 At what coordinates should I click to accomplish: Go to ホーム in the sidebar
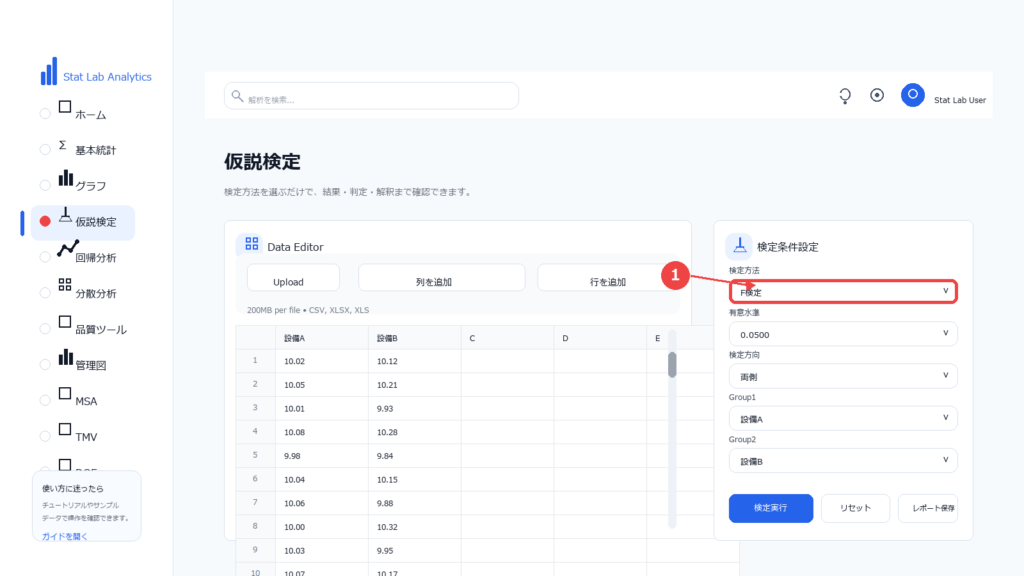[91, 115]
